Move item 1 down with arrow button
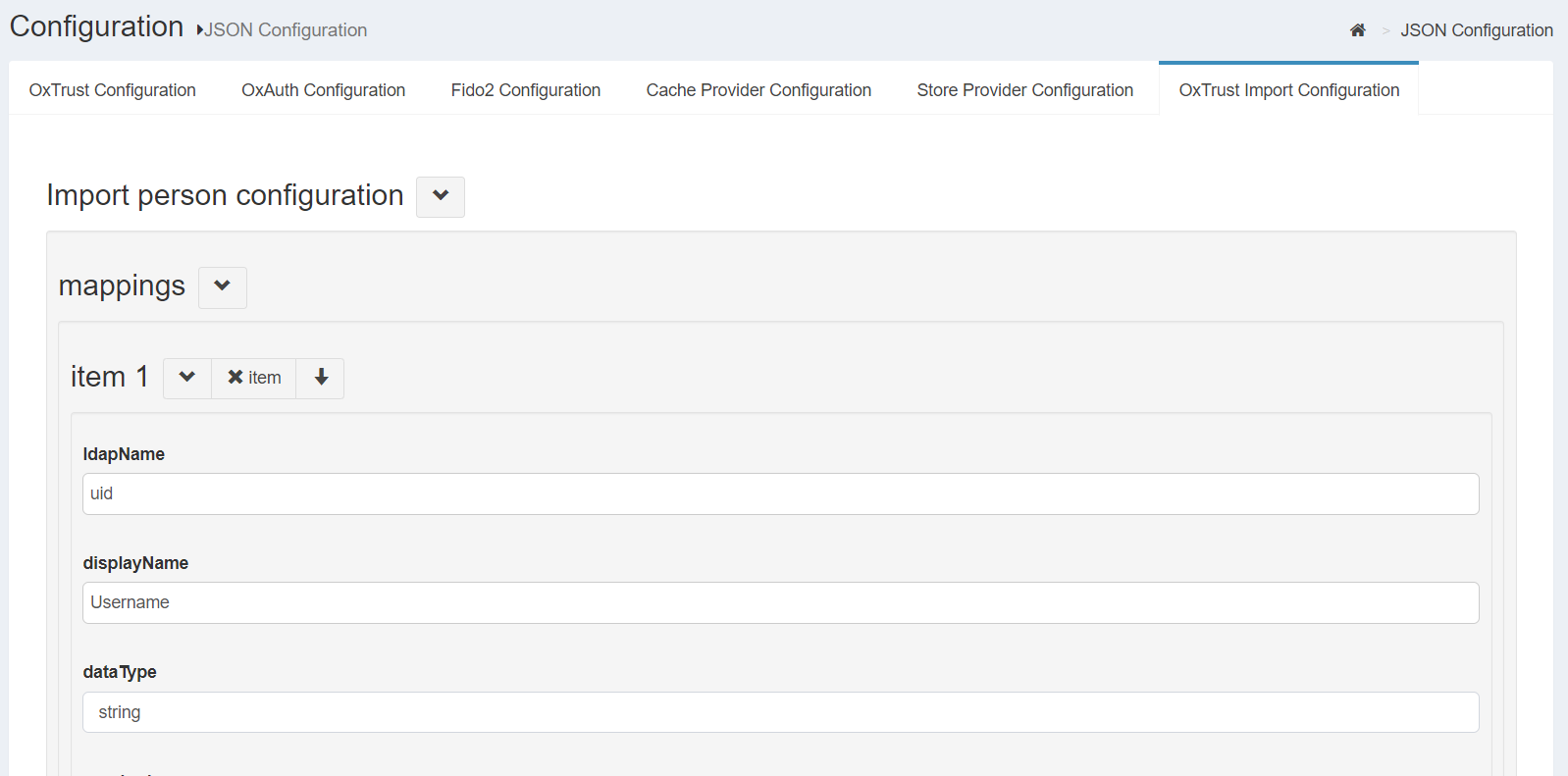 (x=321, y=378)
